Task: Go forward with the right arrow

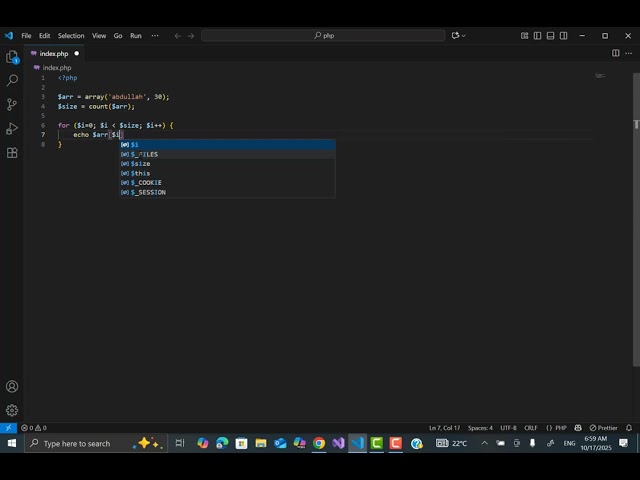Action: tap(191, 36)
